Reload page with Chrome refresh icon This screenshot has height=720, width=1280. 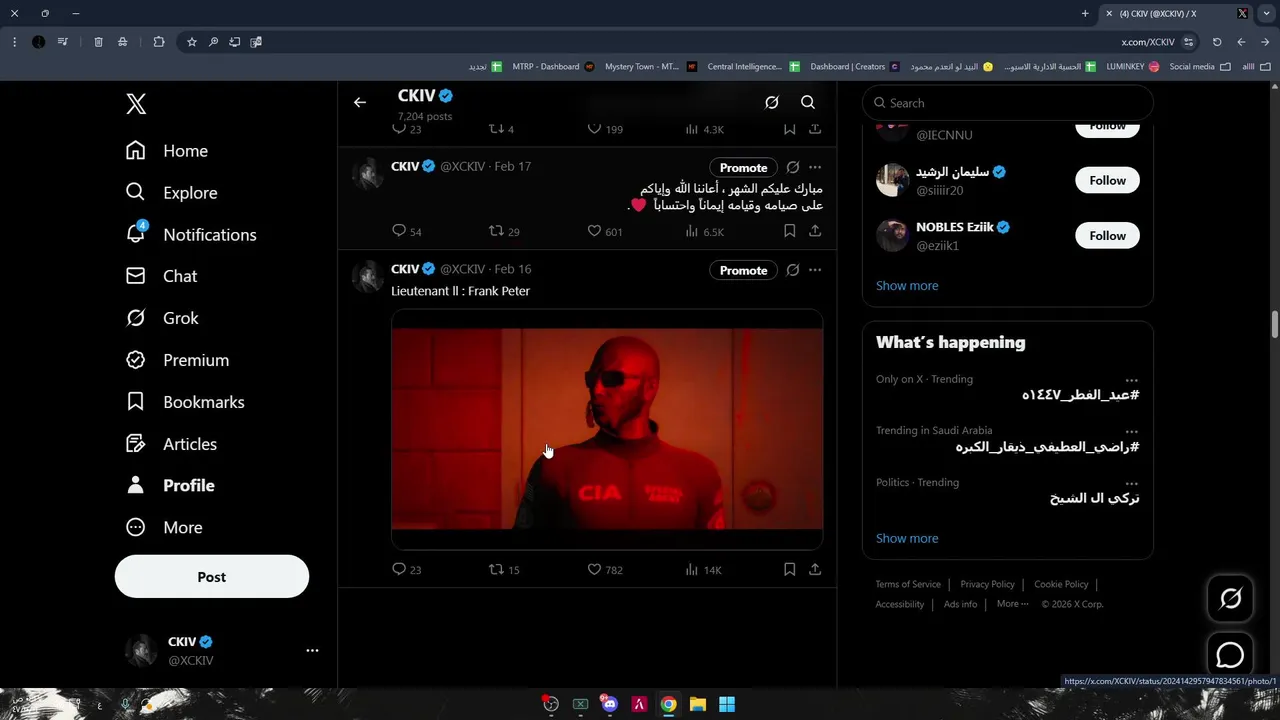point(1217,42)
